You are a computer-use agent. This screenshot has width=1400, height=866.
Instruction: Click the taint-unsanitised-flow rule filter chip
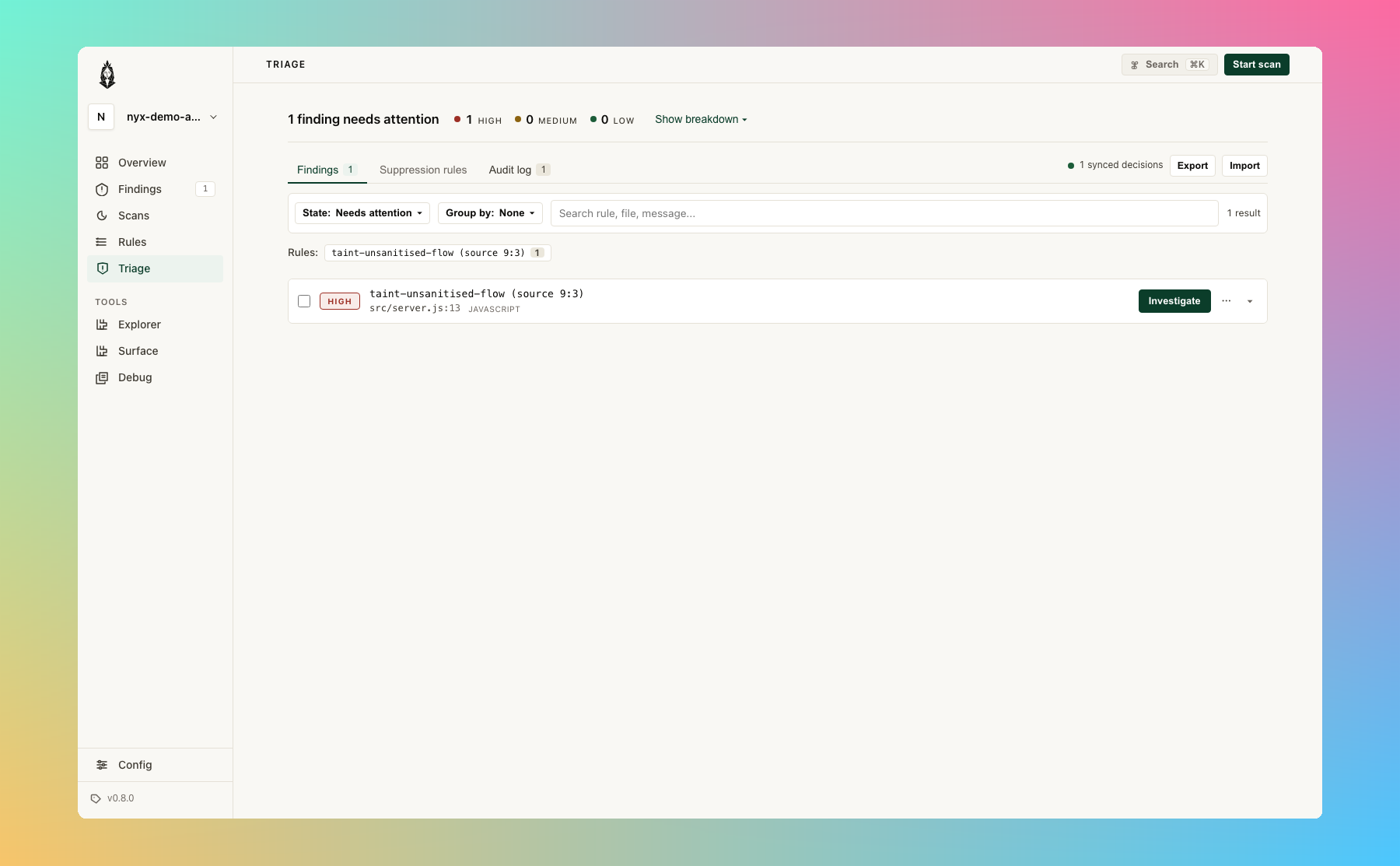438,253
